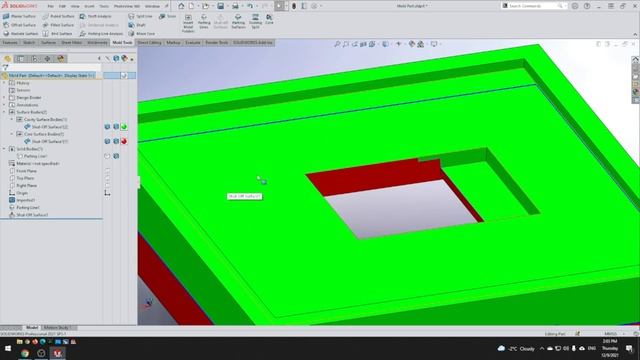The height and width of the screenshot is (360, 640).
Task: Select Front Plane in the feature tree
Action: [27, 171]
